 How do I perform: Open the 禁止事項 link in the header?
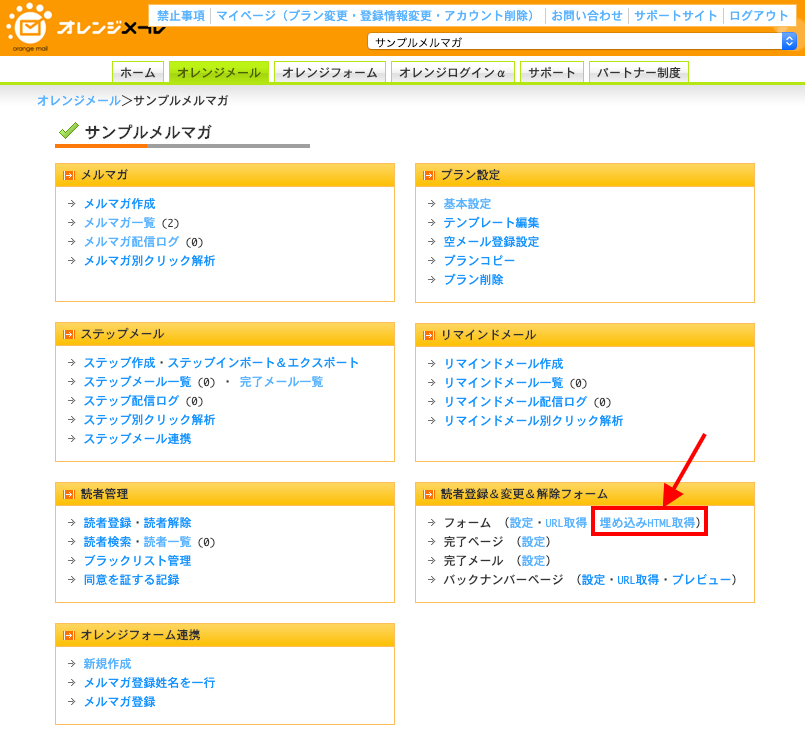pyautogui.click(x=181, y=16)
